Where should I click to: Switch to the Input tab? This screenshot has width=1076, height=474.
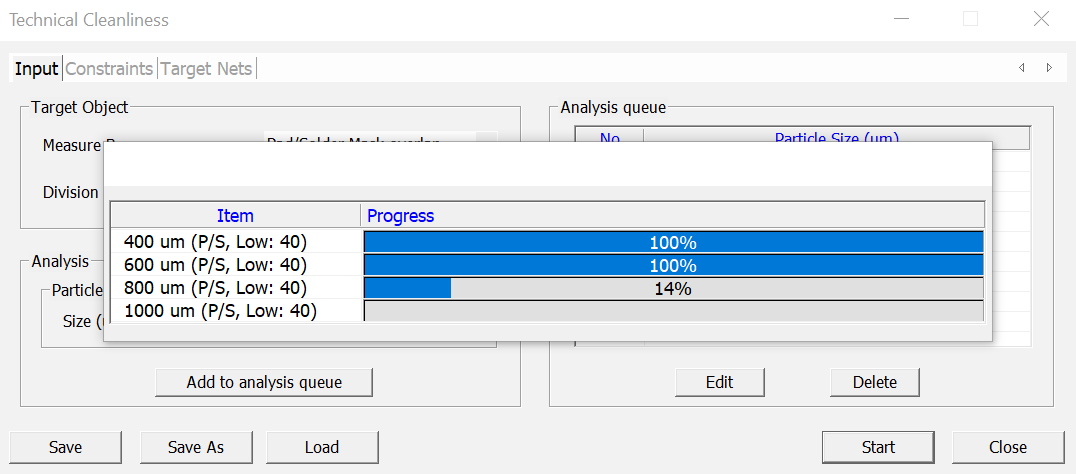point(36,69)
